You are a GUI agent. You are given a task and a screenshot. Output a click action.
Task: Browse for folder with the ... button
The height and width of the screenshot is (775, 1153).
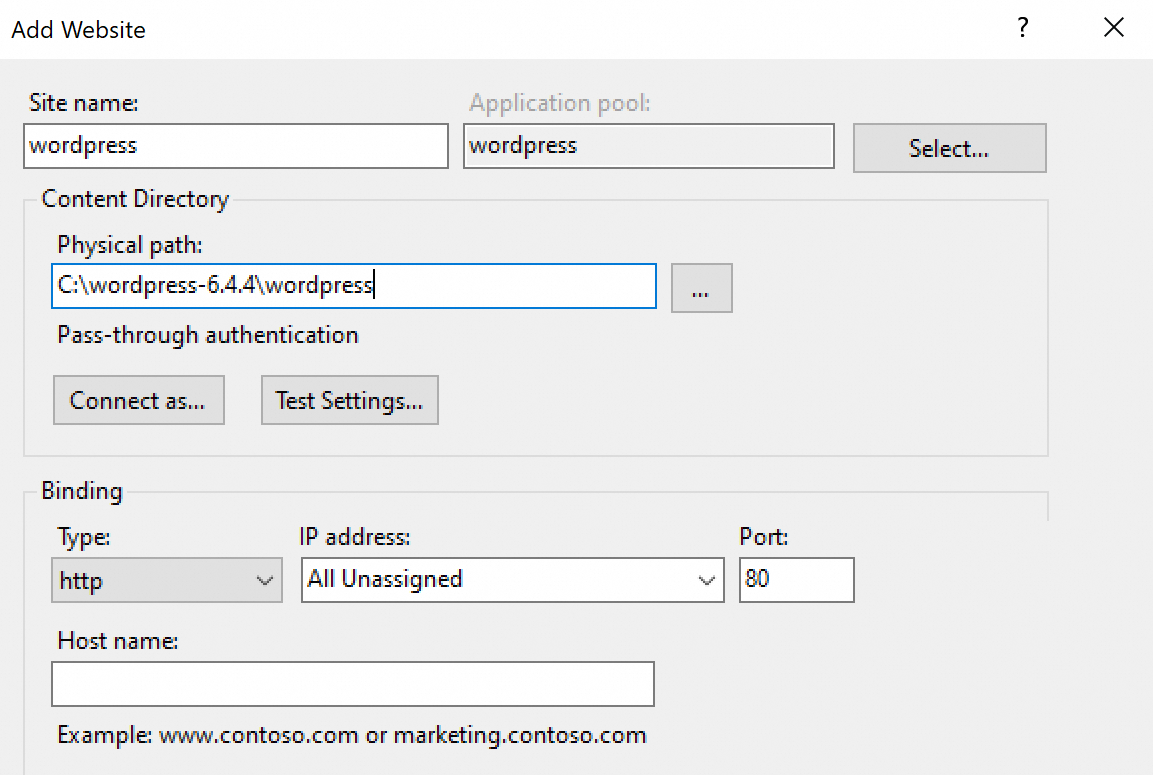click(701, 289)
